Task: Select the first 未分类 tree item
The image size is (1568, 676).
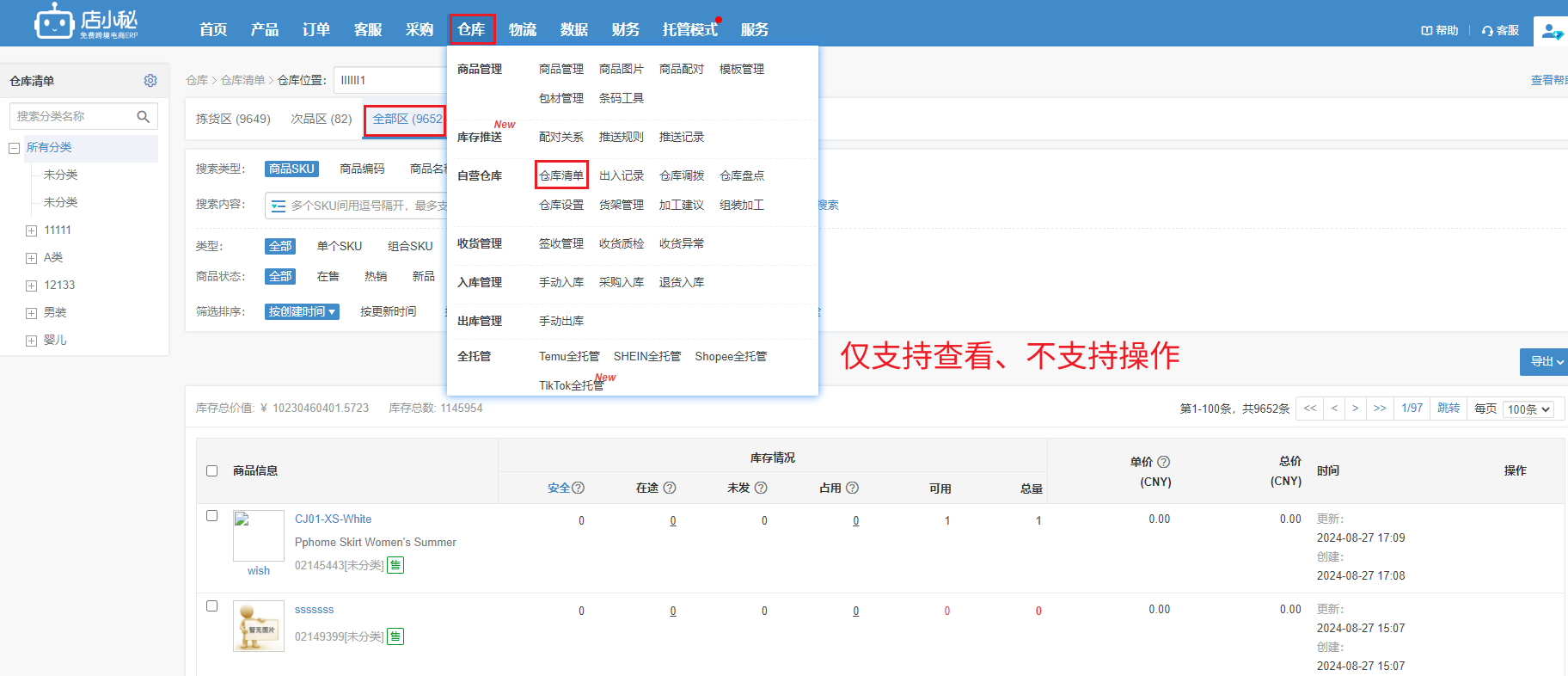Action: pyautogui.click(x=60, y=175)
